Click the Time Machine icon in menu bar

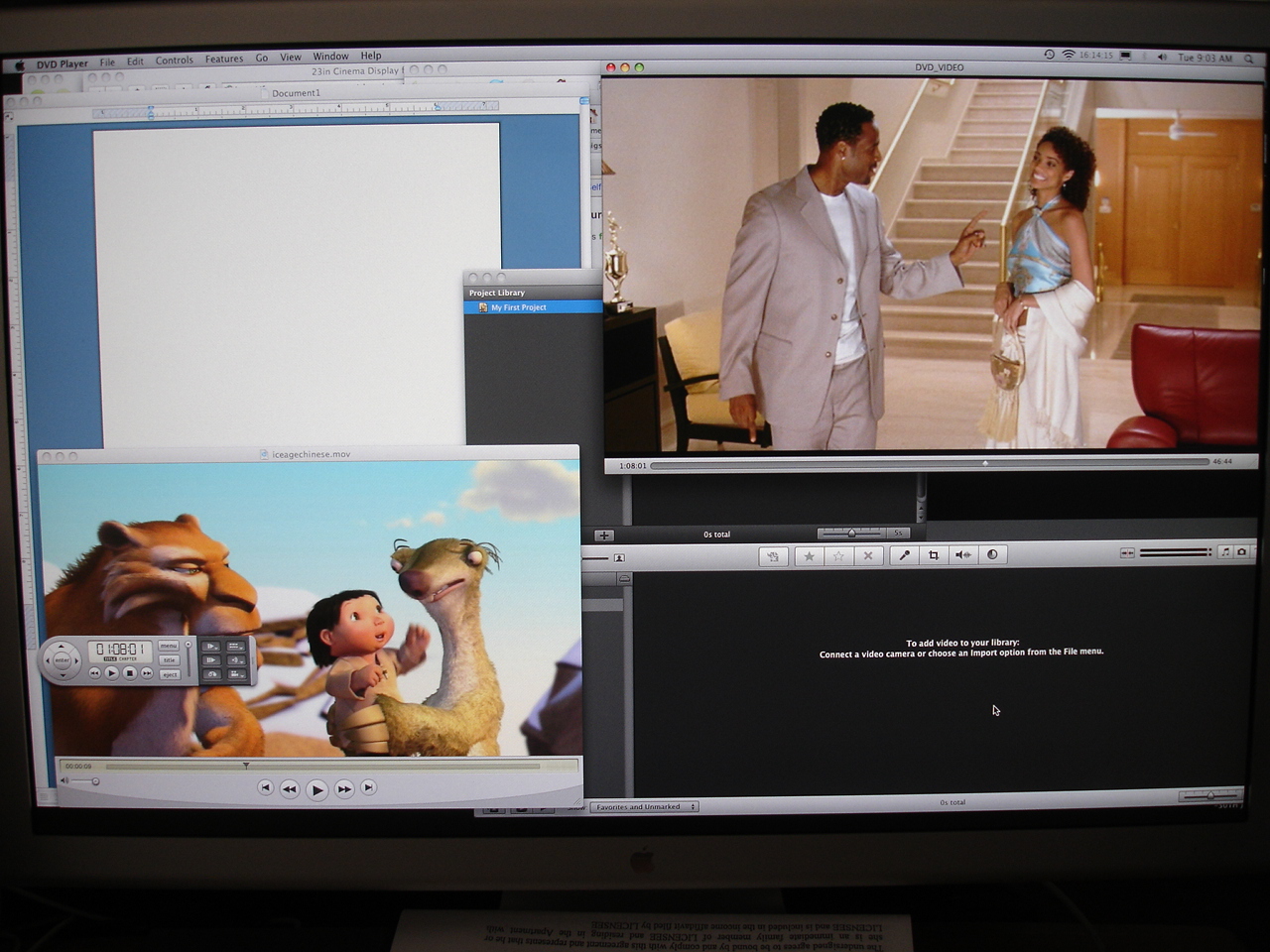[1050, 55]
